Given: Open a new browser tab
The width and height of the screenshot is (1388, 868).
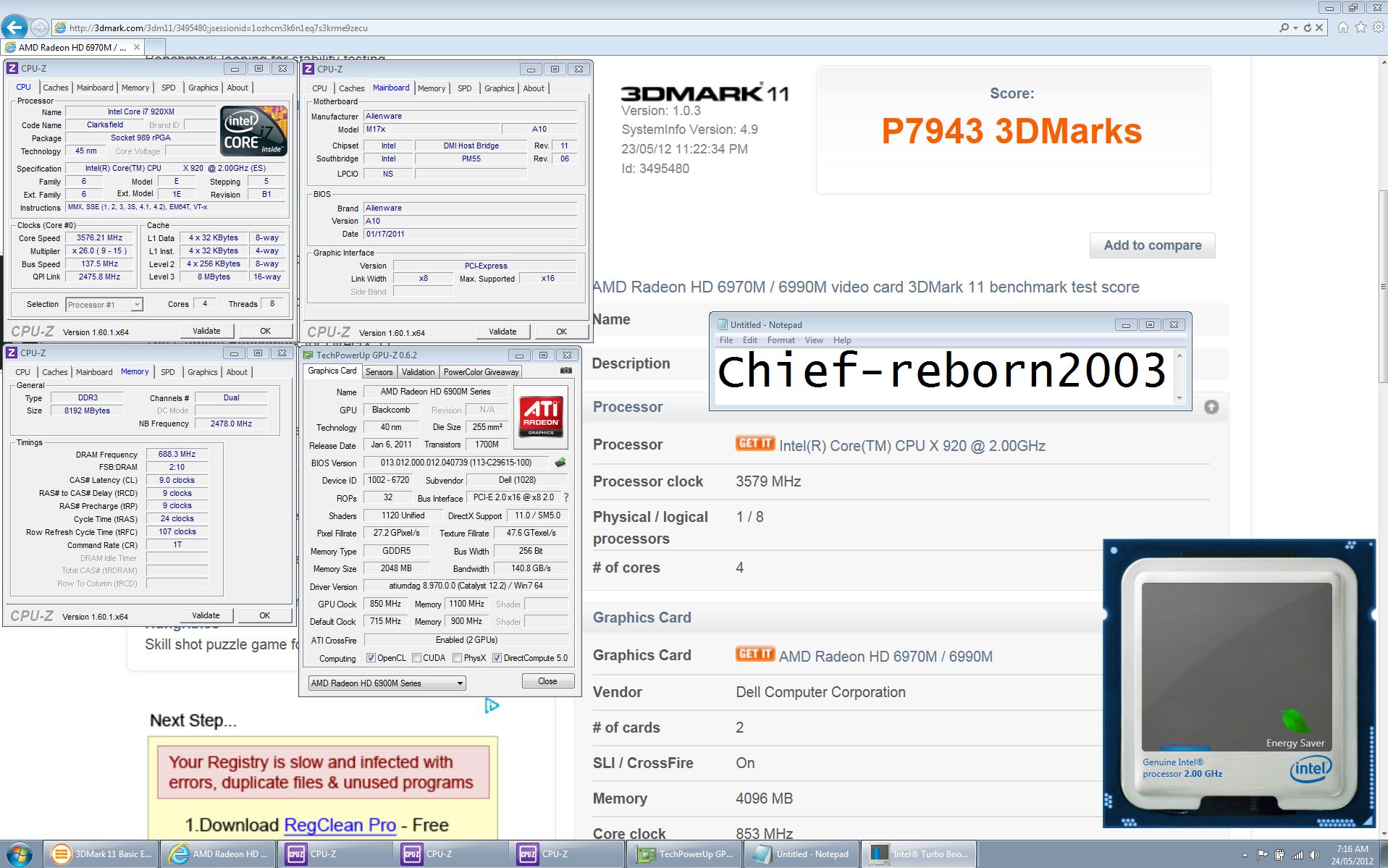Looking at the screenshot, I should point(155,47).
